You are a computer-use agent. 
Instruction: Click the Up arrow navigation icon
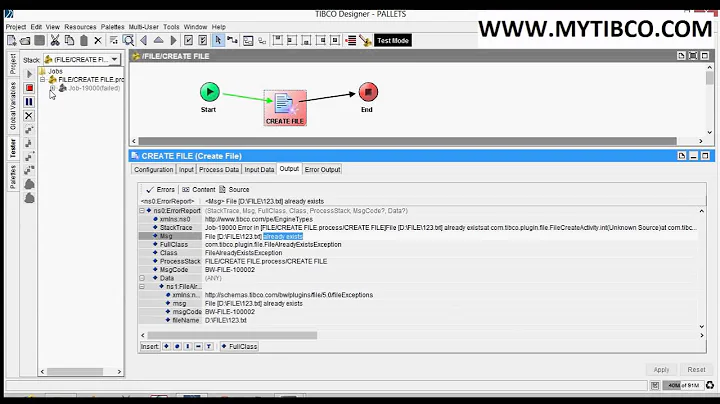[158, 40]
